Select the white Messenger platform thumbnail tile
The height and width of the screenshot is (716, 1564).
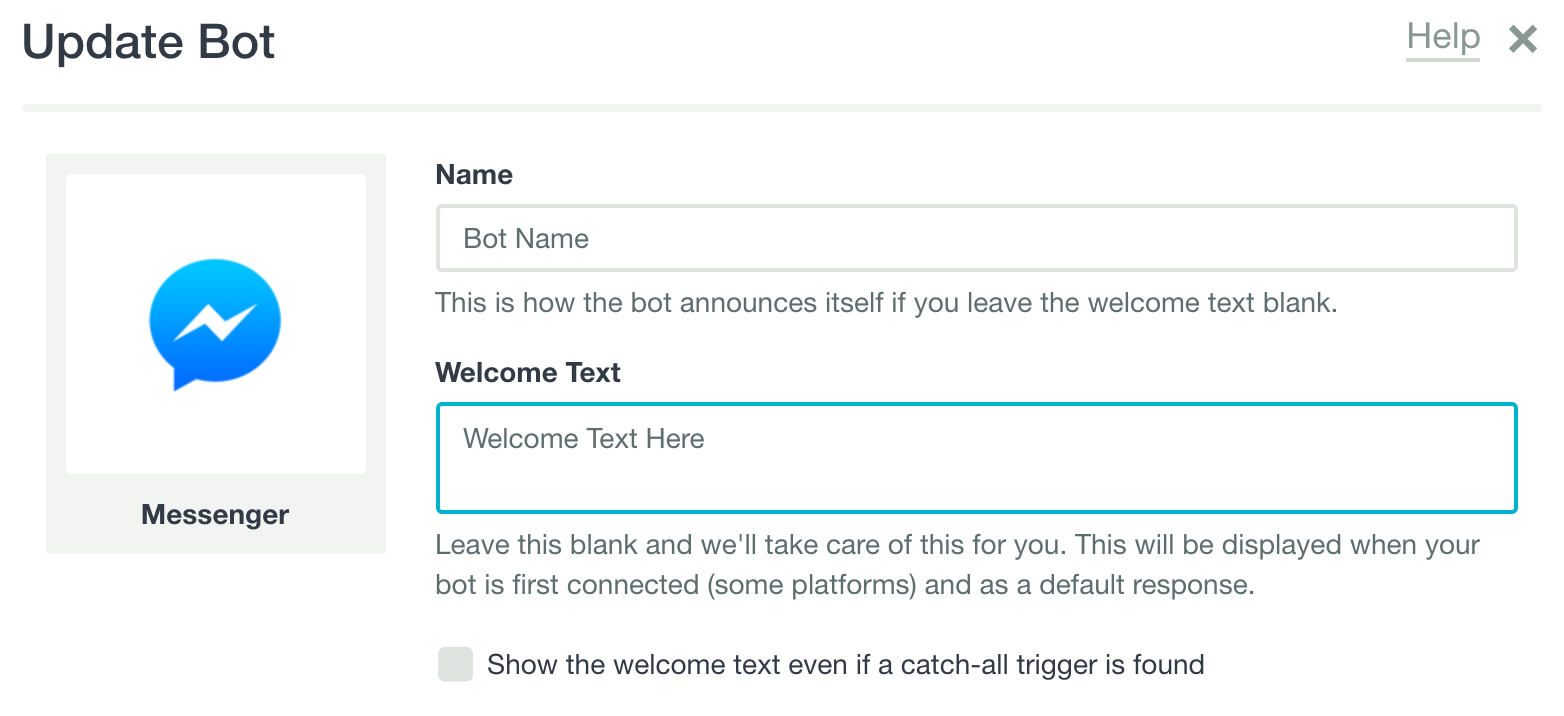(x=216, y=324)
